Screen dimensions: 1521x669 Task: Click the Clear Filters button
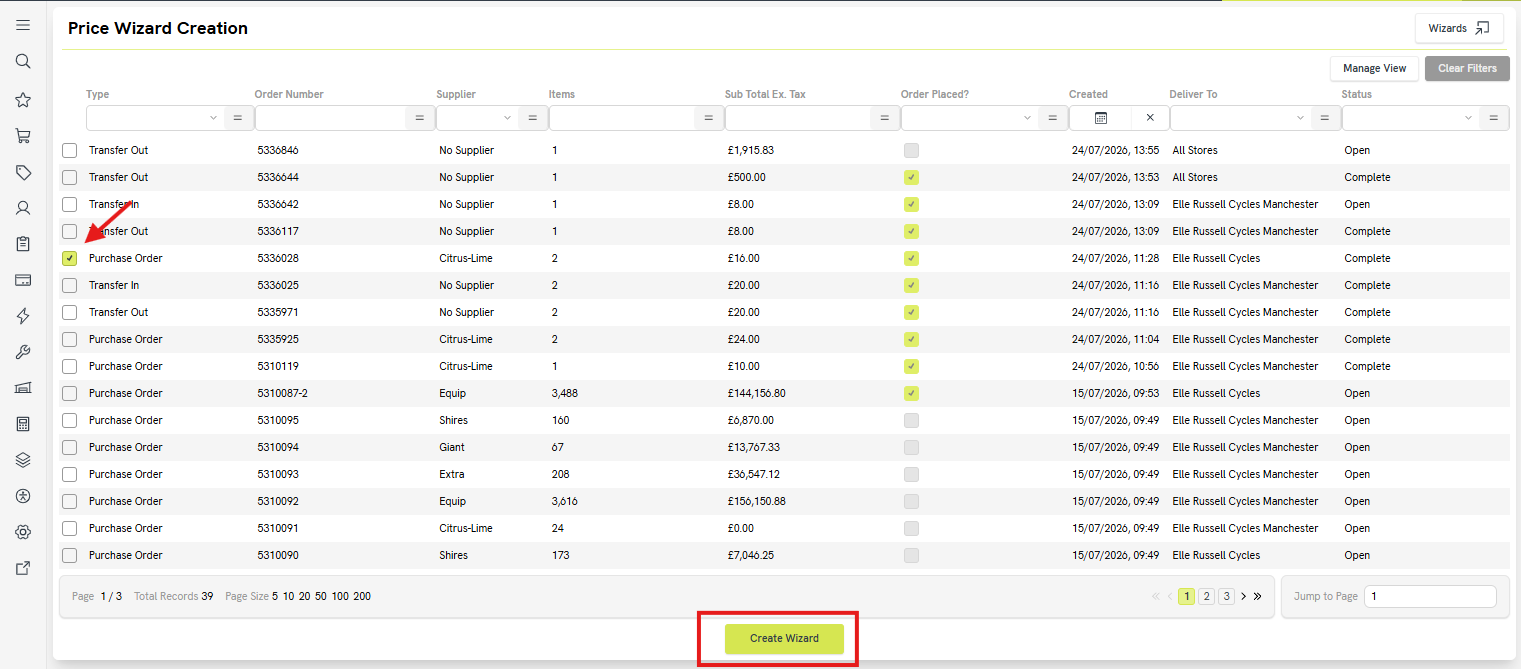[1467, 68]
